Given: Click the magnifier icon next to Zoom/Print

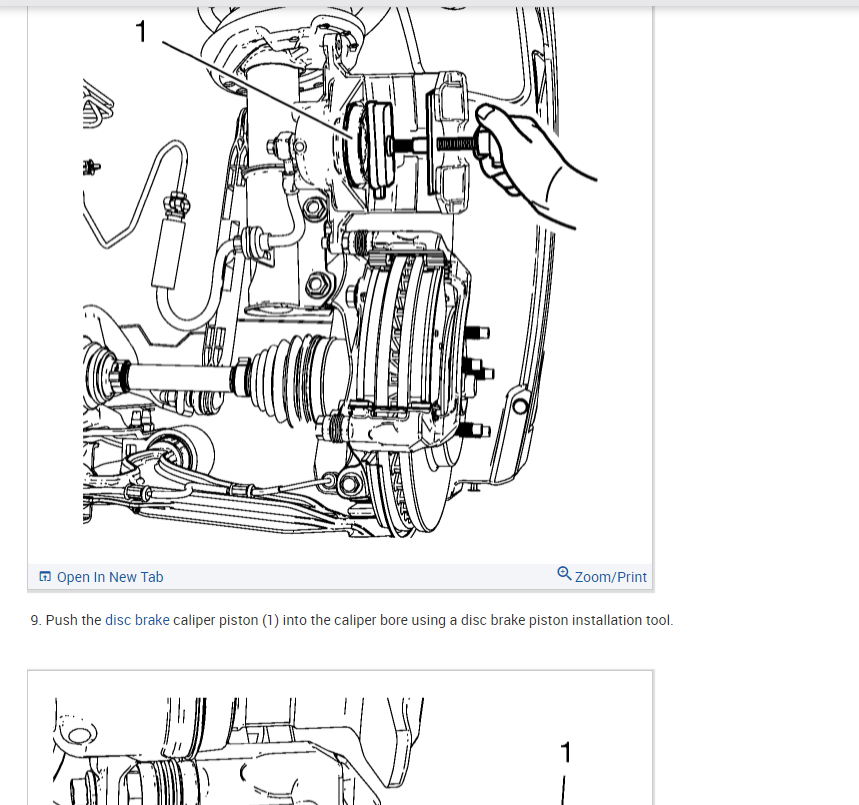Looking at the screenshot, I should pos(564,574).
